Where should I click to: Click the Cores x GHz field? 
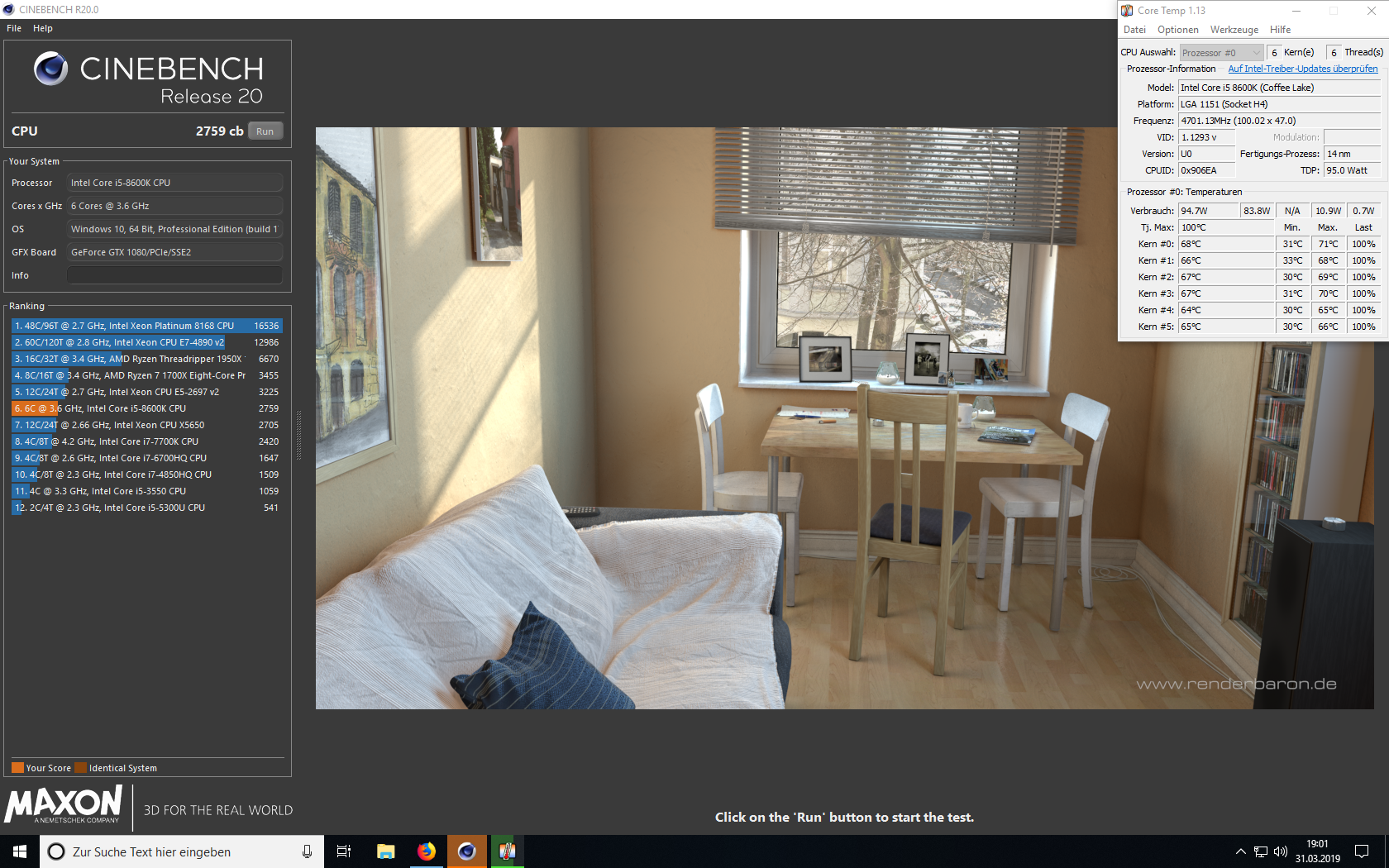174,206
